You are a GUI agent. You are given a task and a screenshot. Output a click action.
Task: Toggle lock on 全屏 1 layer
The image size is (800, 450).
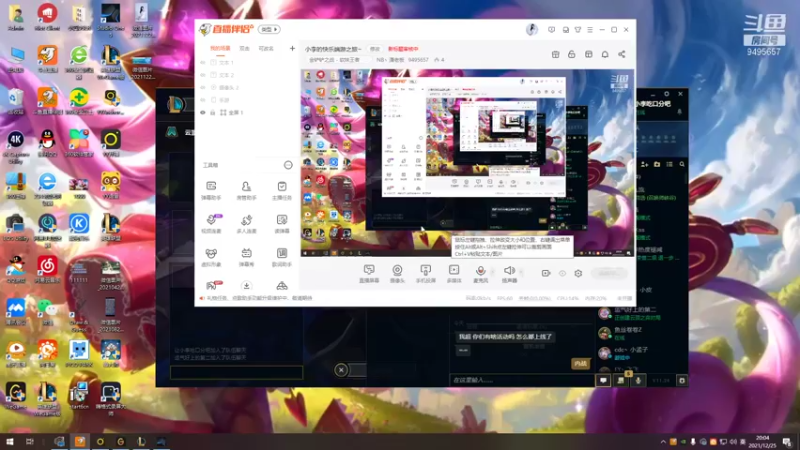tap(213, 112)
